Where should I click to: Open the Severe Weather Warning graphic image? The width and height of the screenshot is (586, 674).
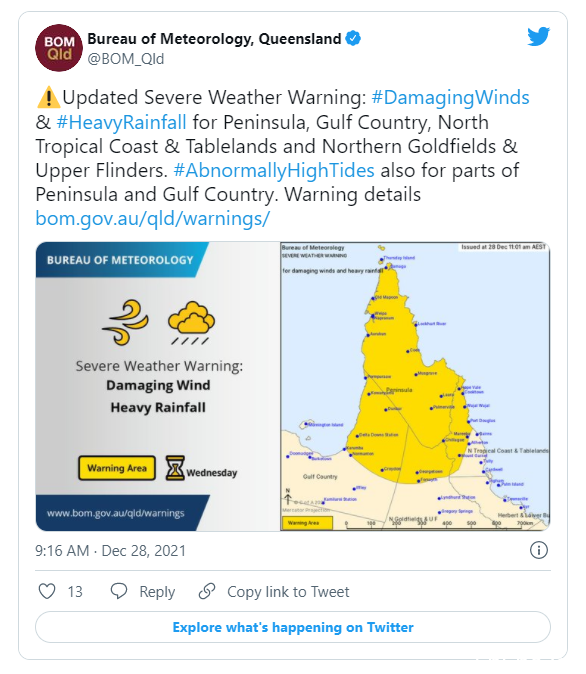(158, 386)
